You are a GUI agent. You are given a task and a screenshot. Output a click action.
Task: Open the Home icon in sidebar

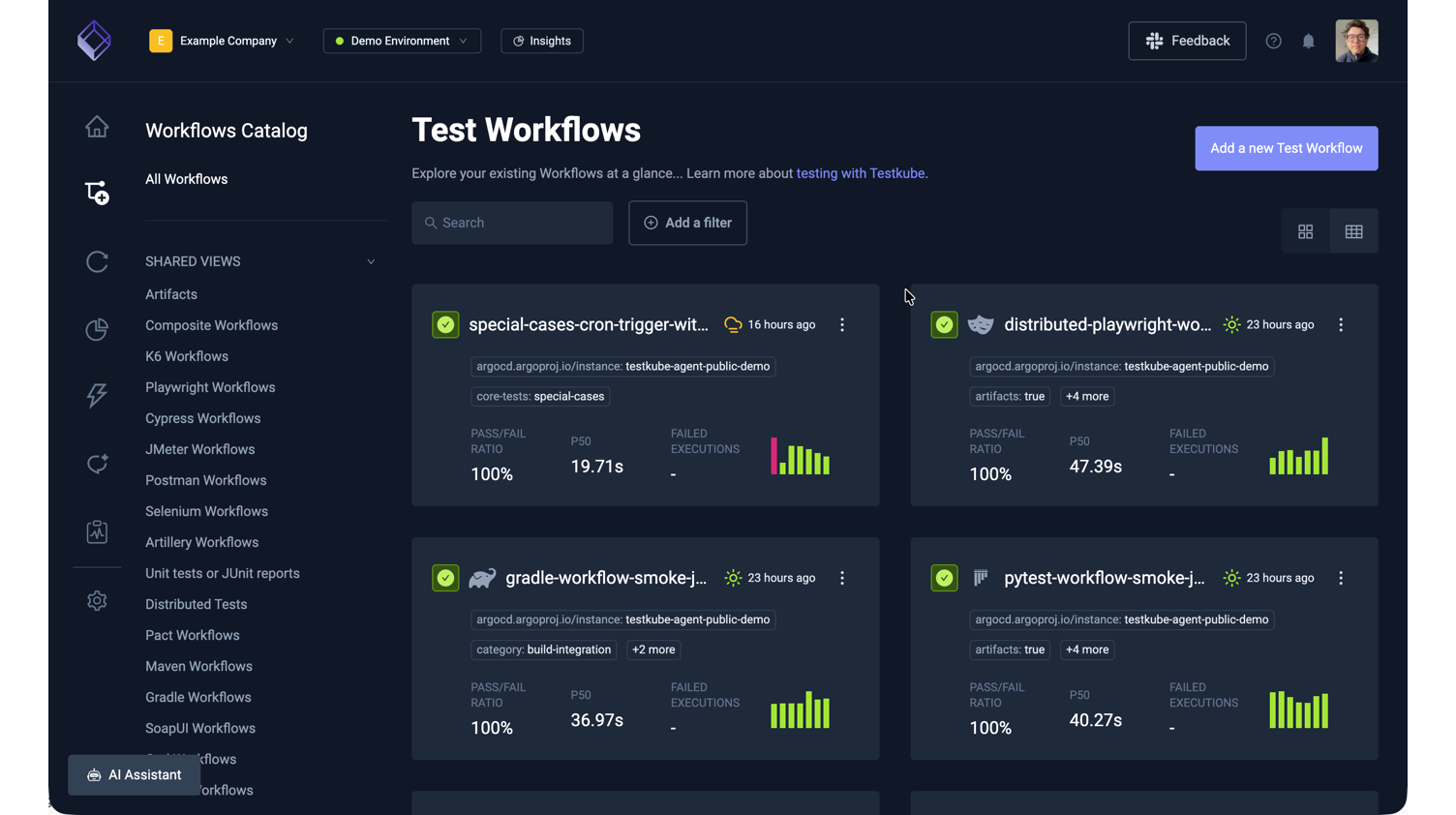point(97,127)
